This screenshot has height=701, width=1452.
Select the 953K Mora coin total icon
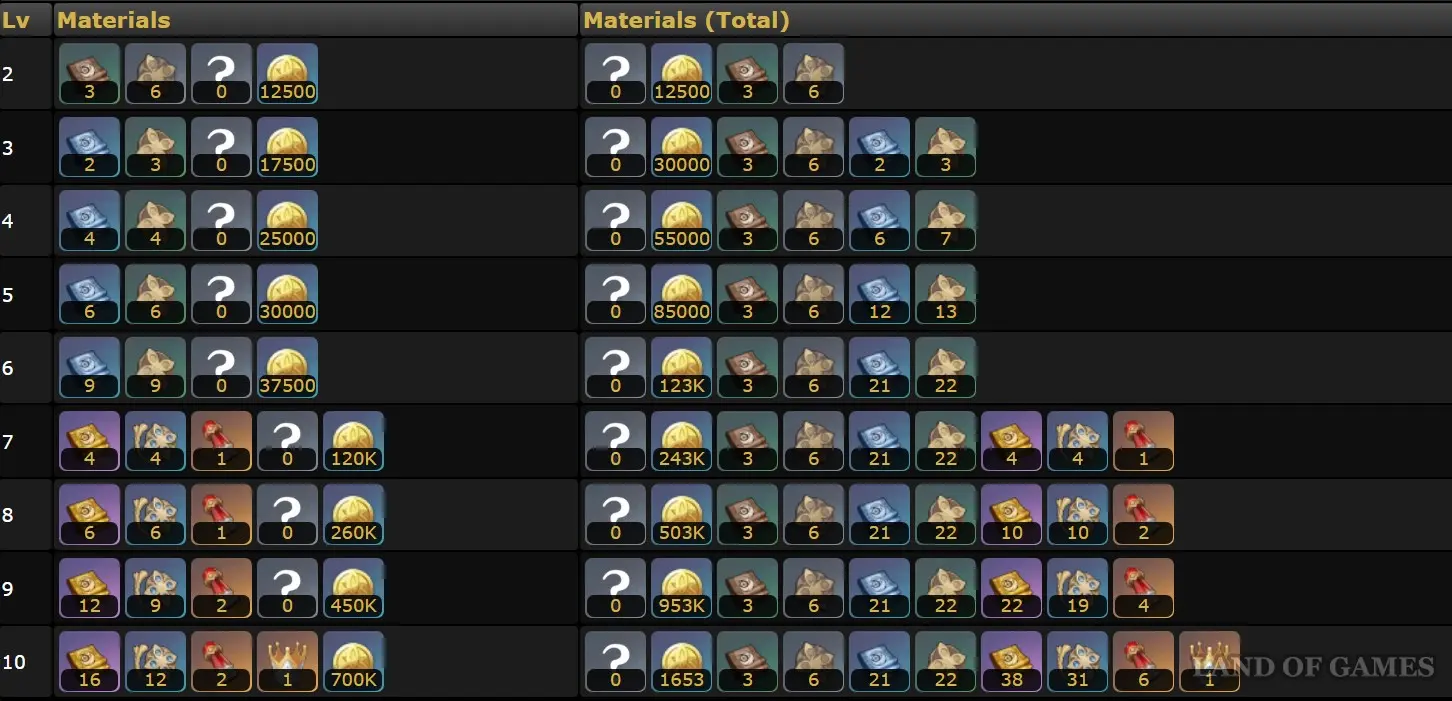point(682,588)
